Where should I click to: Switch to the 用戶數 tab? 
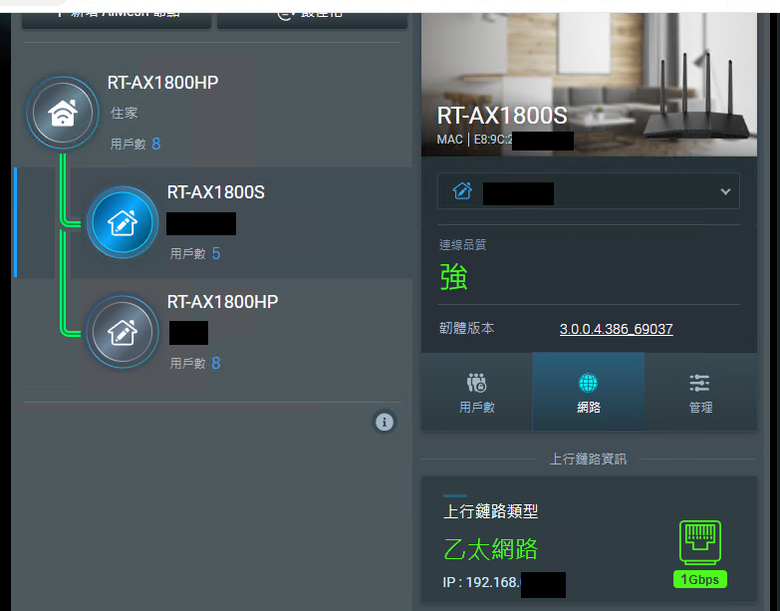pos(477,392)
